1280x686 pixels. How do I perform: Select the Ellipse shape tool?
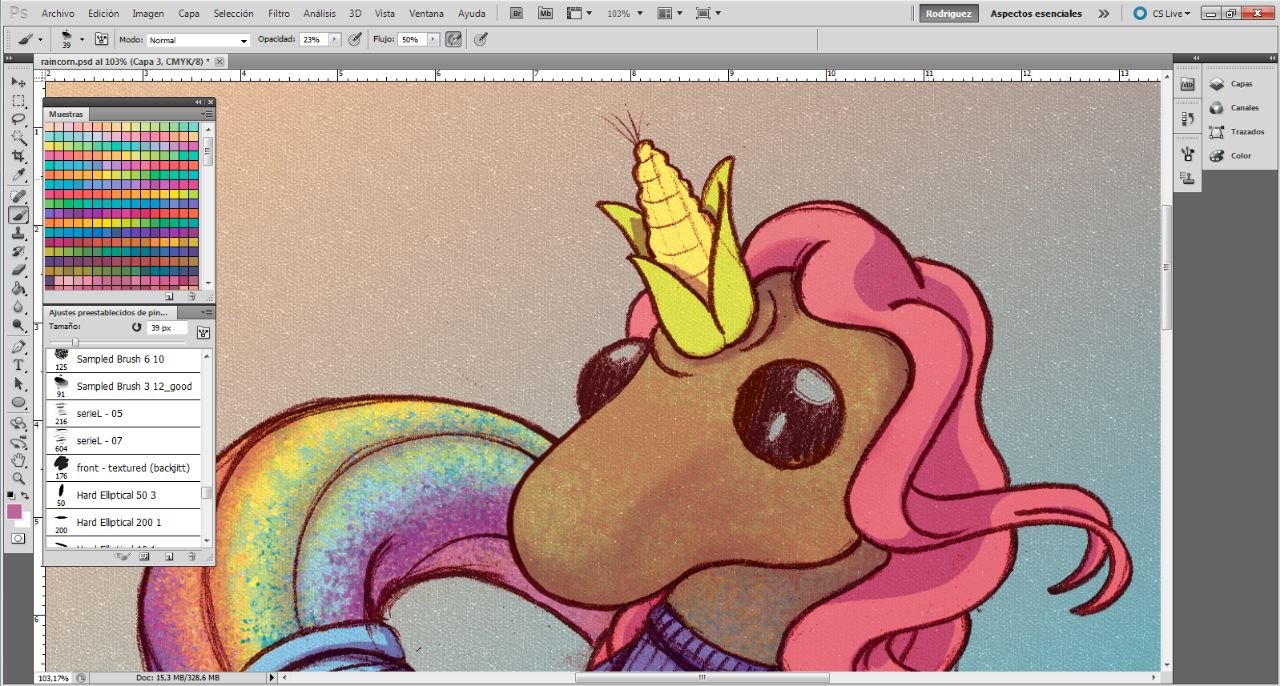[18, 403]
